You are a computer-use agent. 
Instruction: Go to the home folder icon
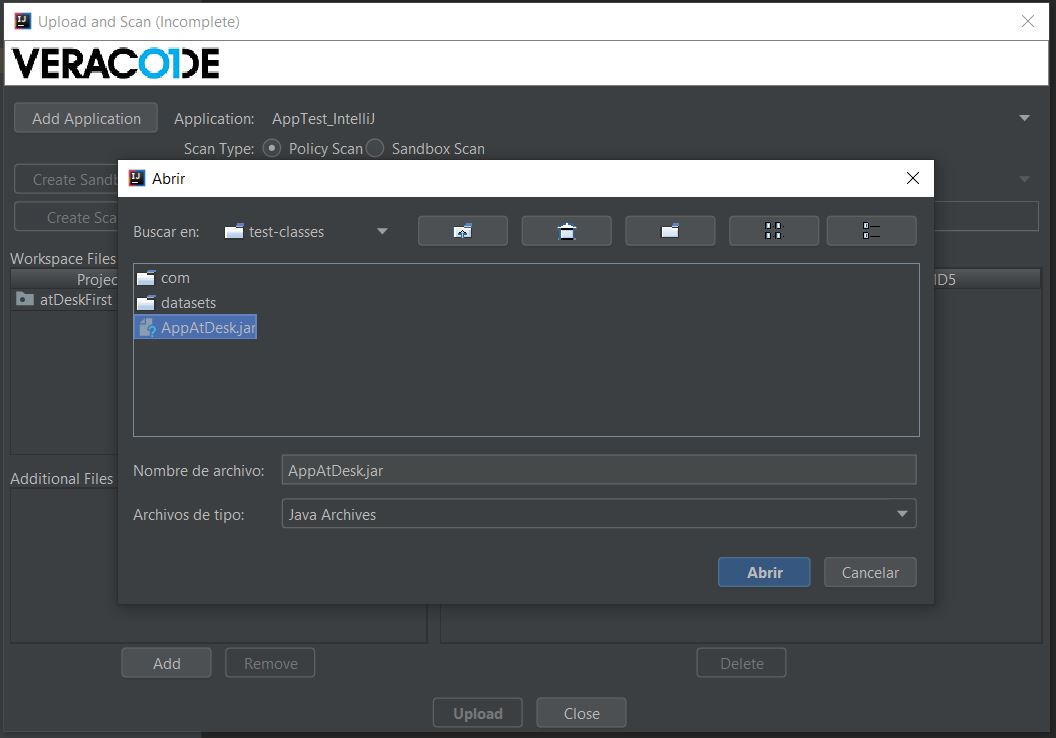tap(566, 231)
